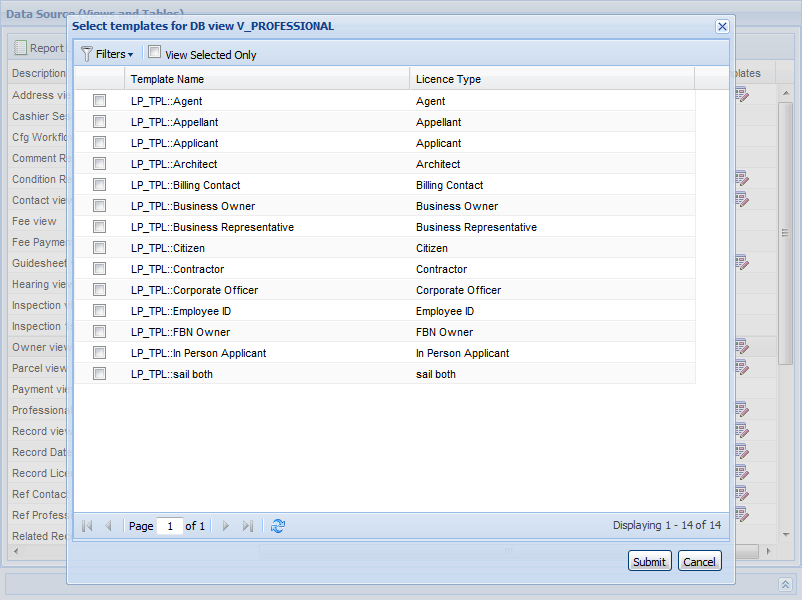Check the LP_TPL::Agent row checkbox
The width and height of the screenshot is (802, 600).
pos(99,101)
